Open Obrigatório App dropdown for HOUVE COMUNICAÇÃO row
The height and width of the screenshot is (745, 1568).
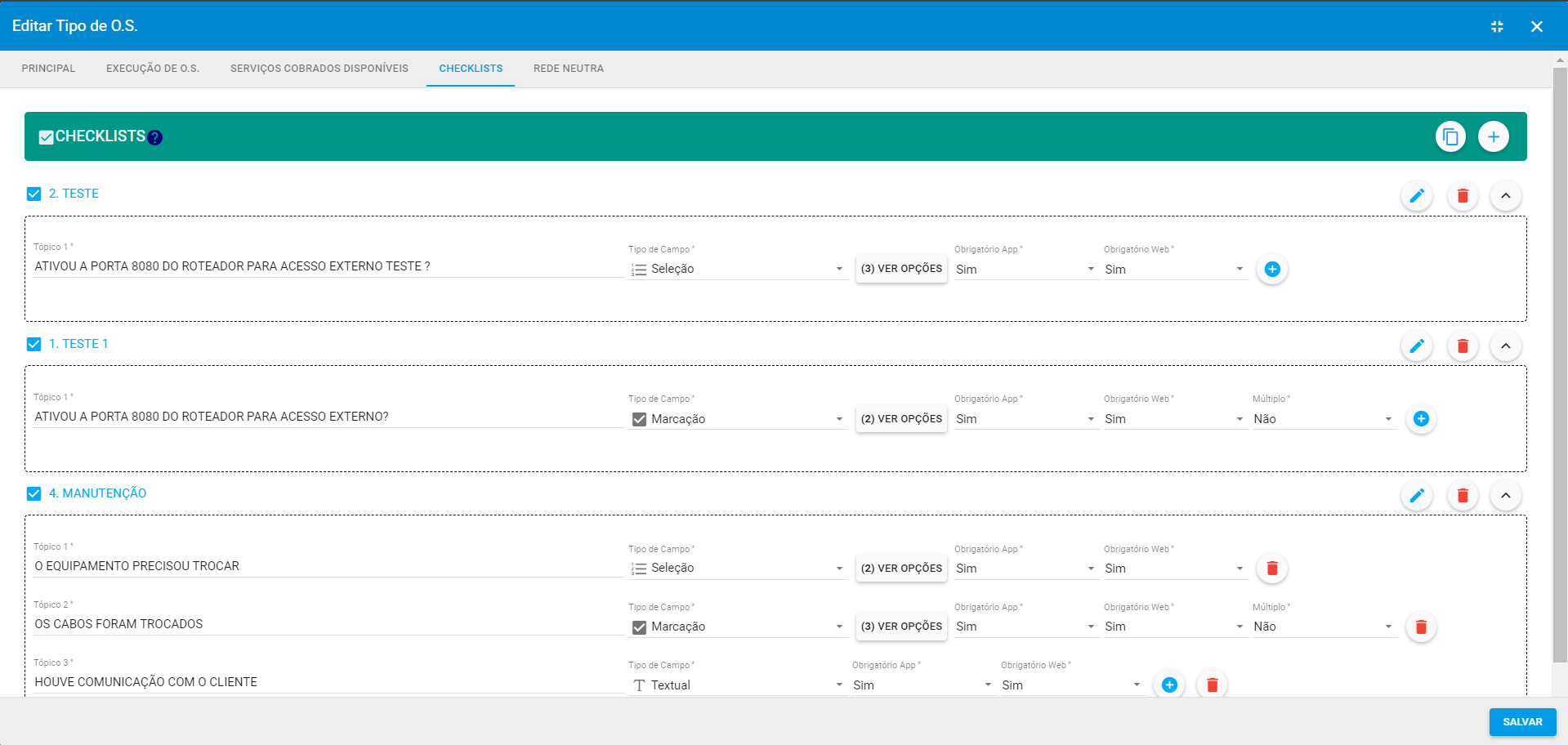(x=922, y=685)
